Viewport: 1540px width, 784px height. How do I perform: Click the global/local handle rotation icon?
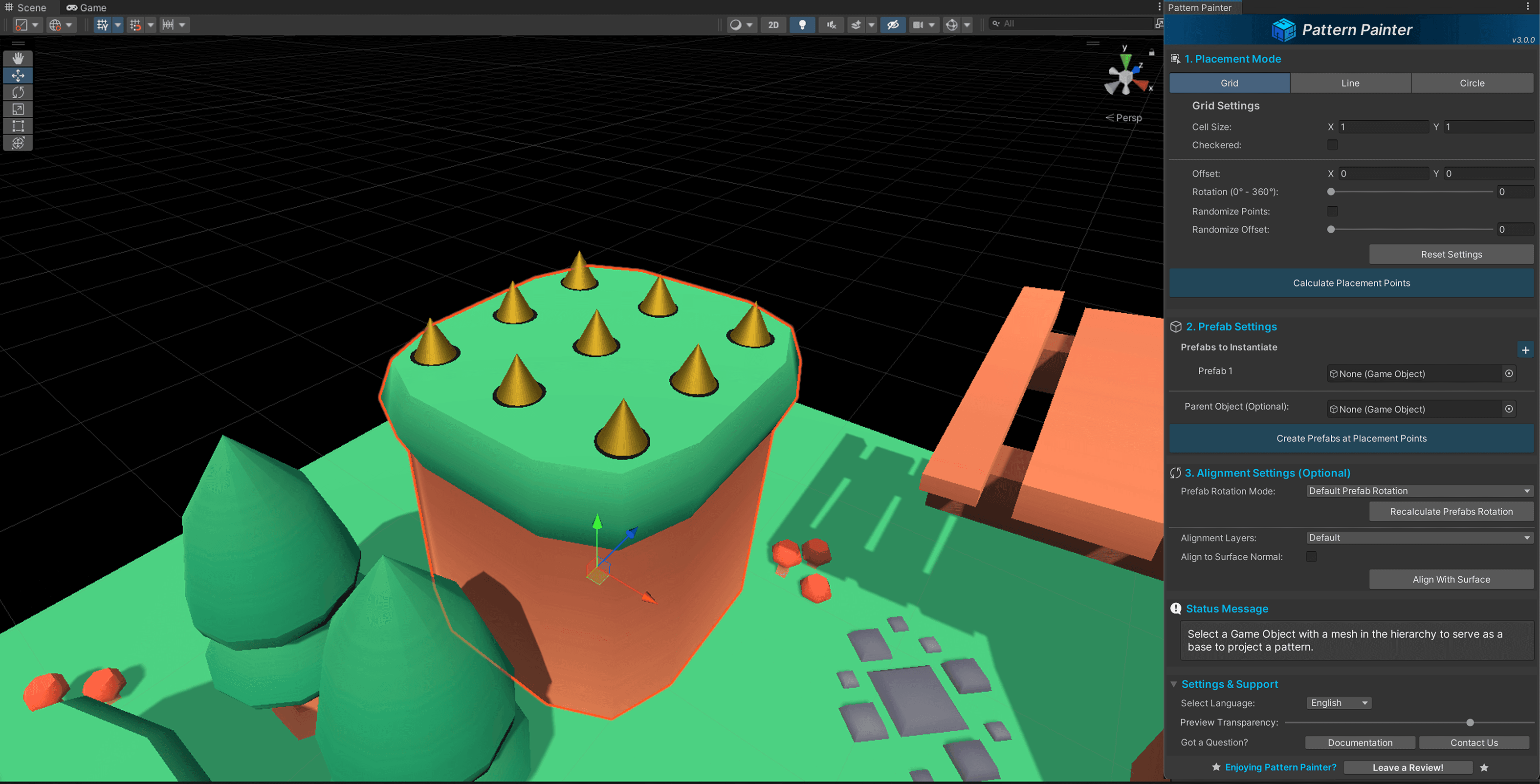point(56,24)
